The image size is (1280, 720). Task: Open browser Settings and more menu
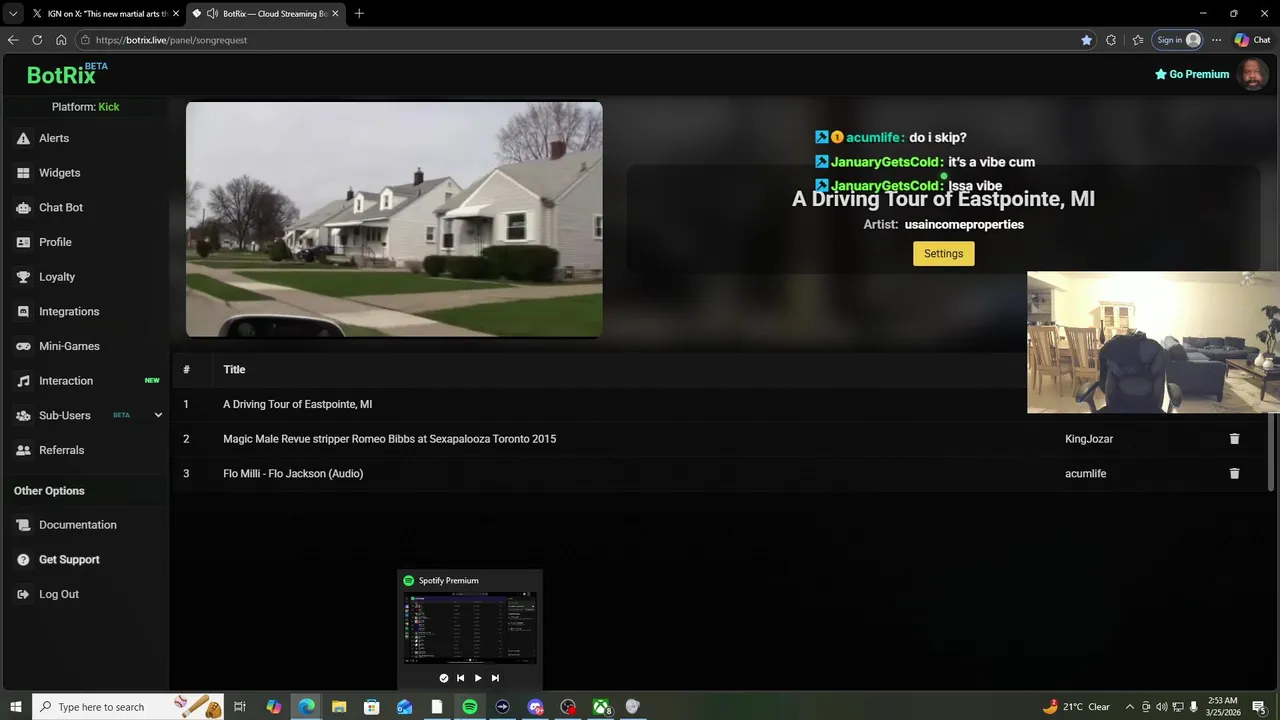point(1216,40)
